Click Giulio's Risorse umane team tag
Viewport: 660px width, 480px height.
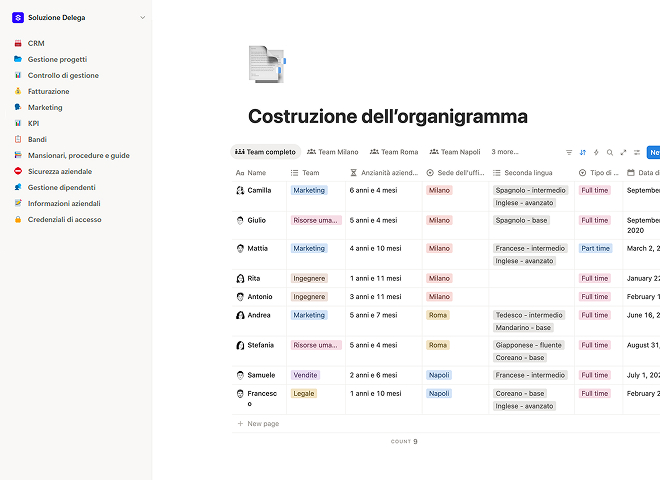(316, 220)
